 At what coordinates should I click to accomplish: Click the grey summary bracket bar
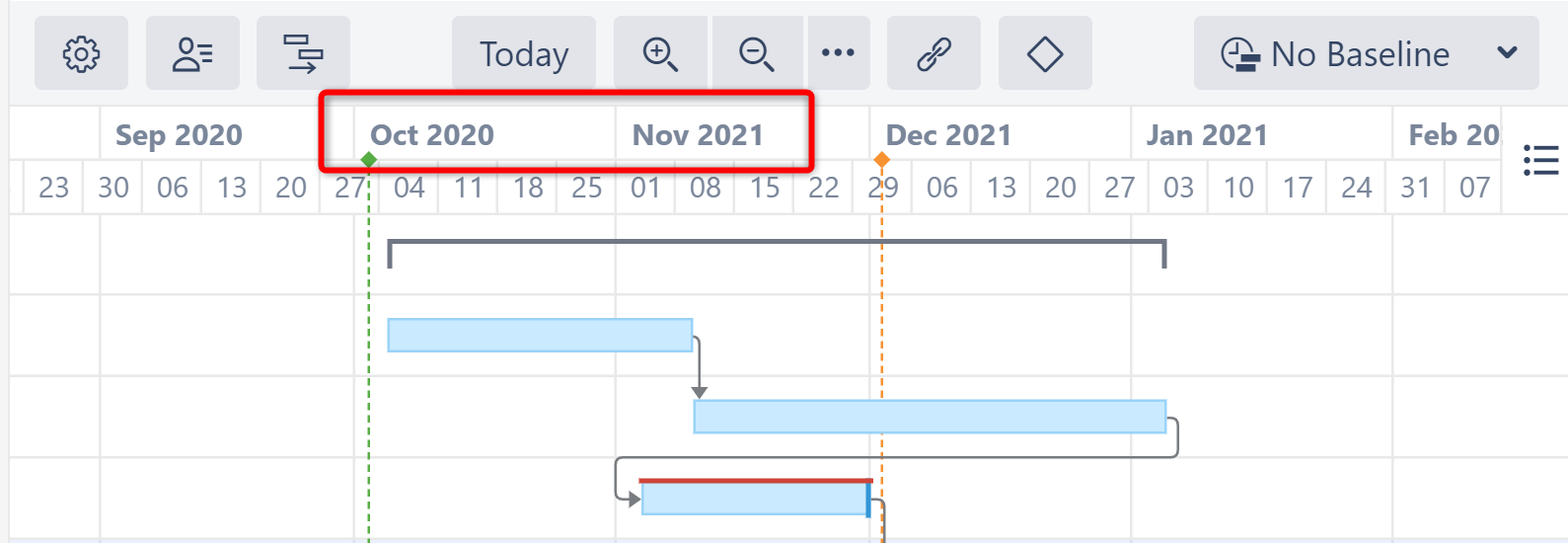[x=777, y=243]
